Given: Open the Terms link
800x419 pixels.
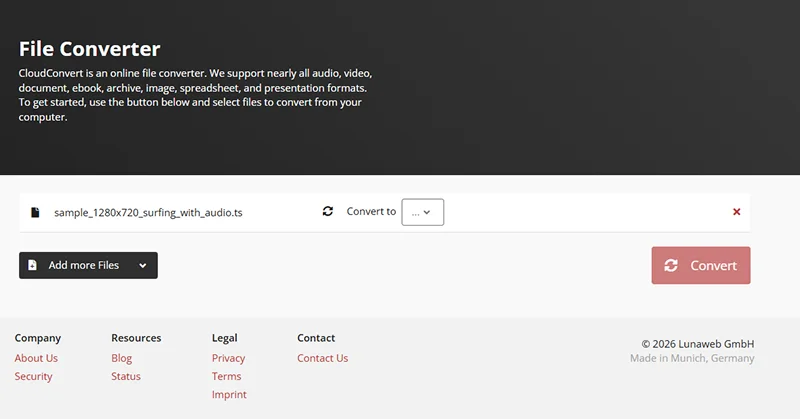Looking at the screenshot, I should coord(226,377).
